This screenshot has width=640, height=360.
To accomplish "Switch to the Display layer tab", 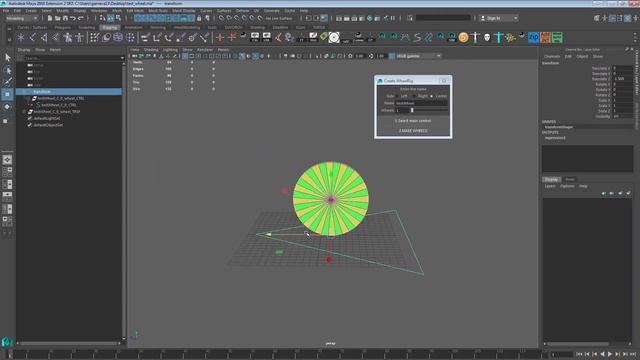I will pos(551,180).
